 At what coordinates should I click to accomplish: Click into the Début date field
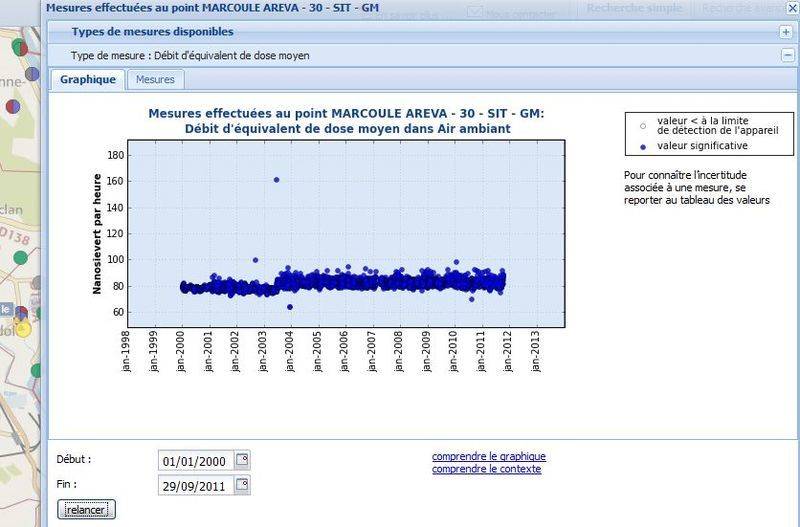pos(195,461)
